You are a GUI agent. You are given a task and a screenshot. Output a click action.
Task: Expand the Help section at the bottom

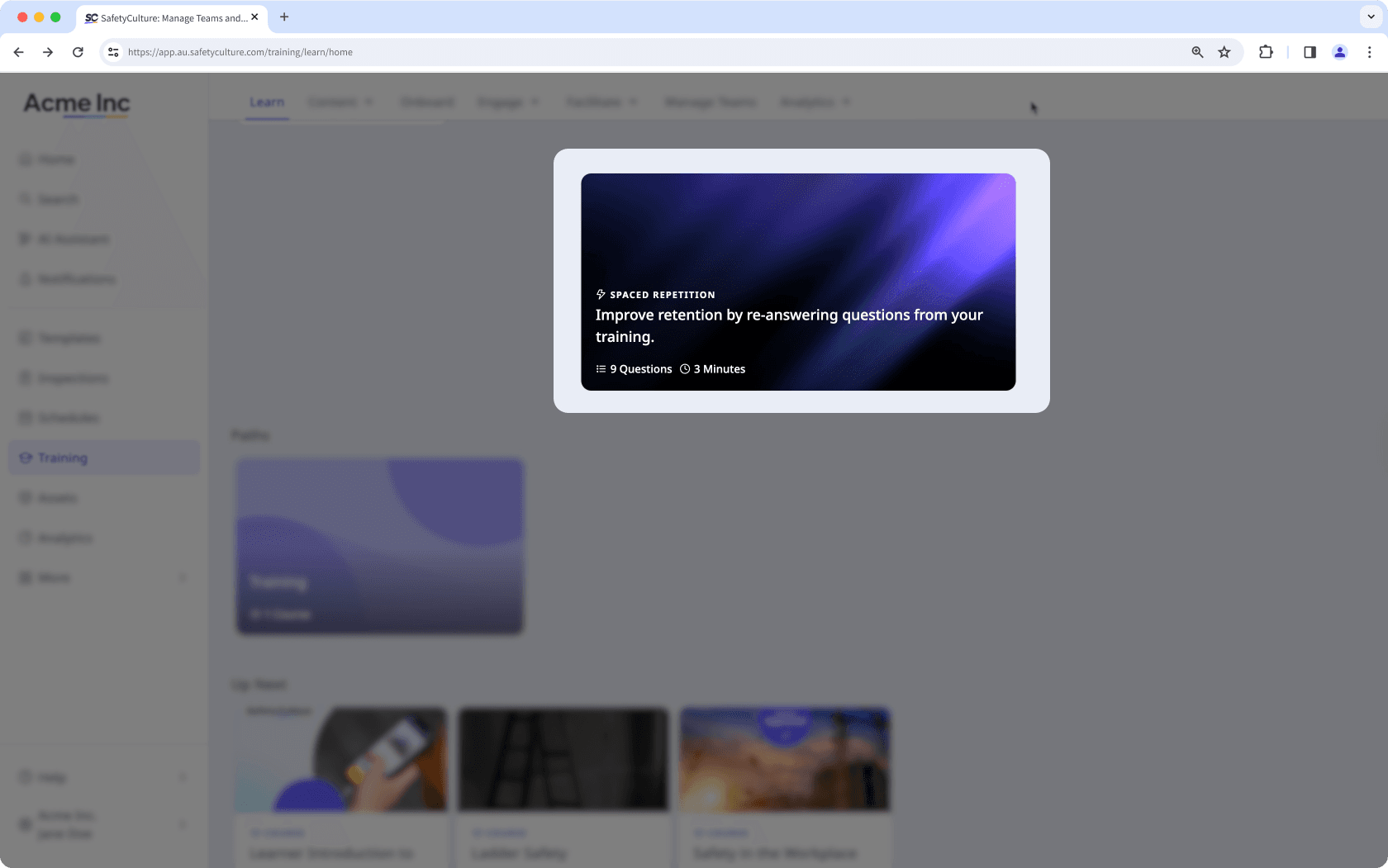point(52,776)
